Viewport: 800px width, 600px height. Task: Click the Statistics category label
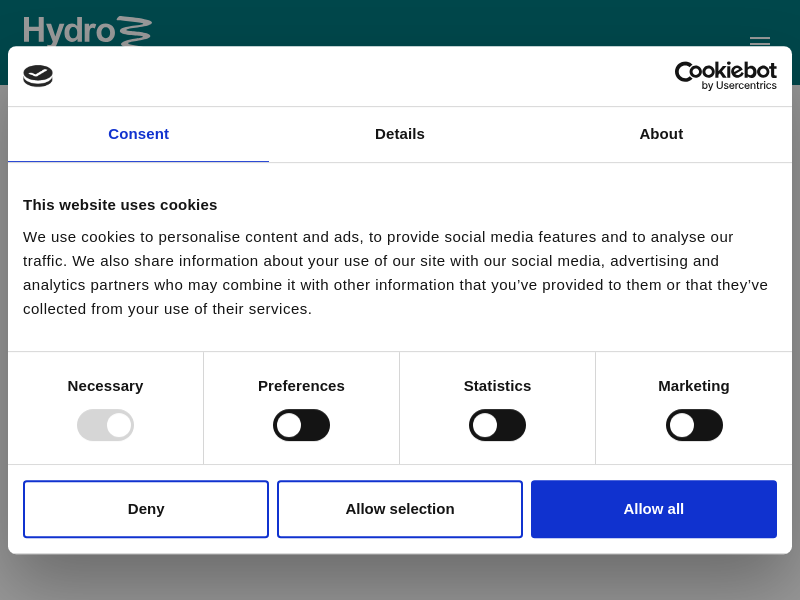[x=497, y=386]
